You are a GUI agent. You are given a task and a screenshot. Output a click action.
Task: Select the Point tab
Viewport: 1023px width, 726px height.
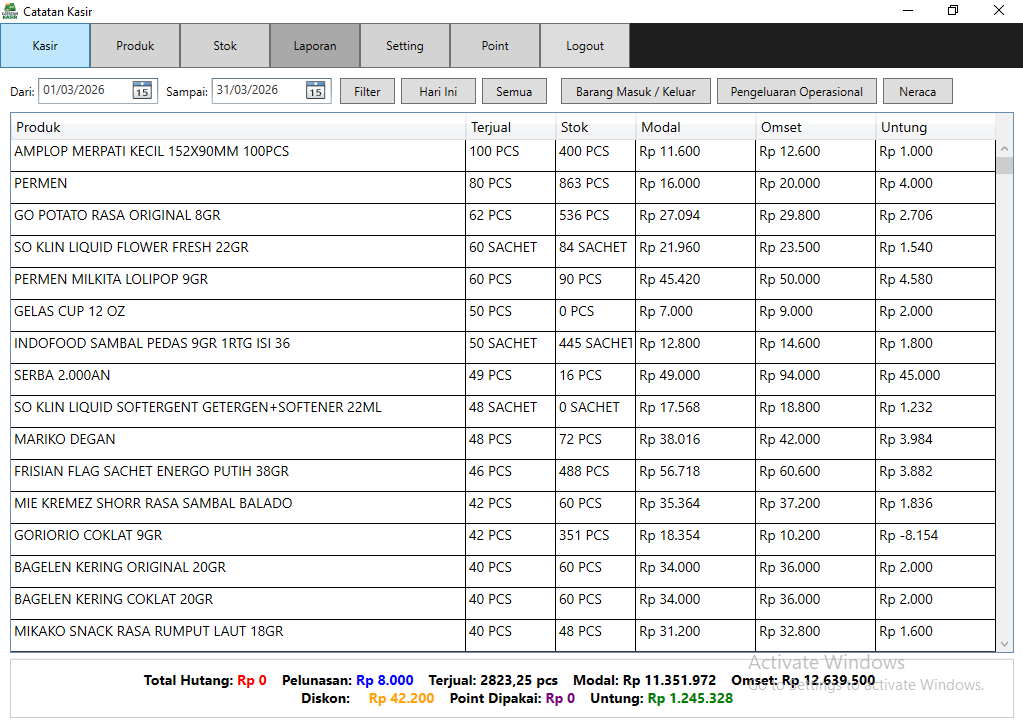pos(495,46)
